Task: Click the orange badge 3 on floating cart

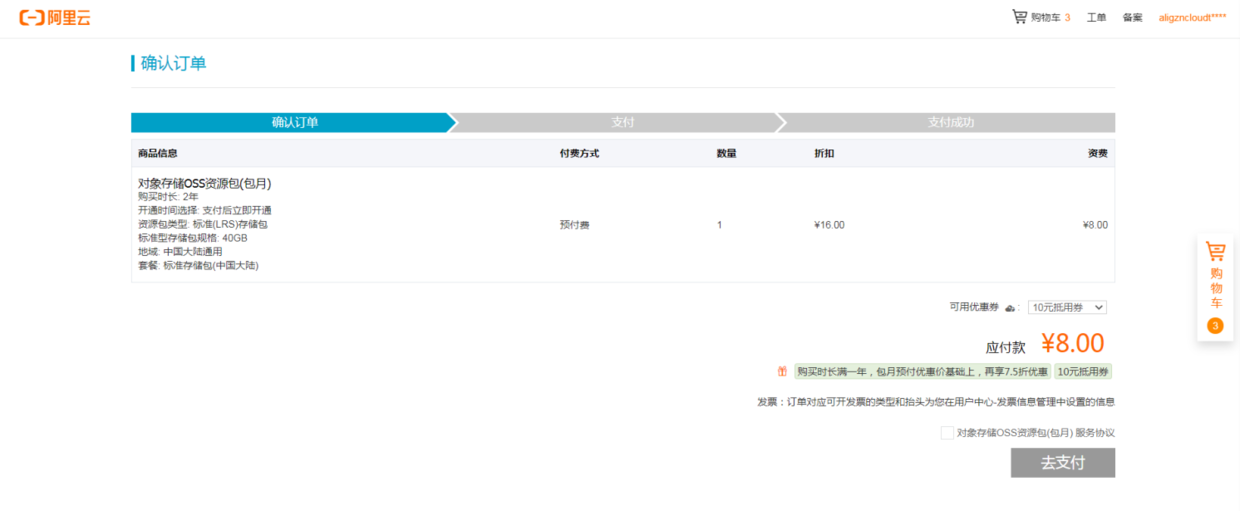Action: click(x=1215, y=325)
